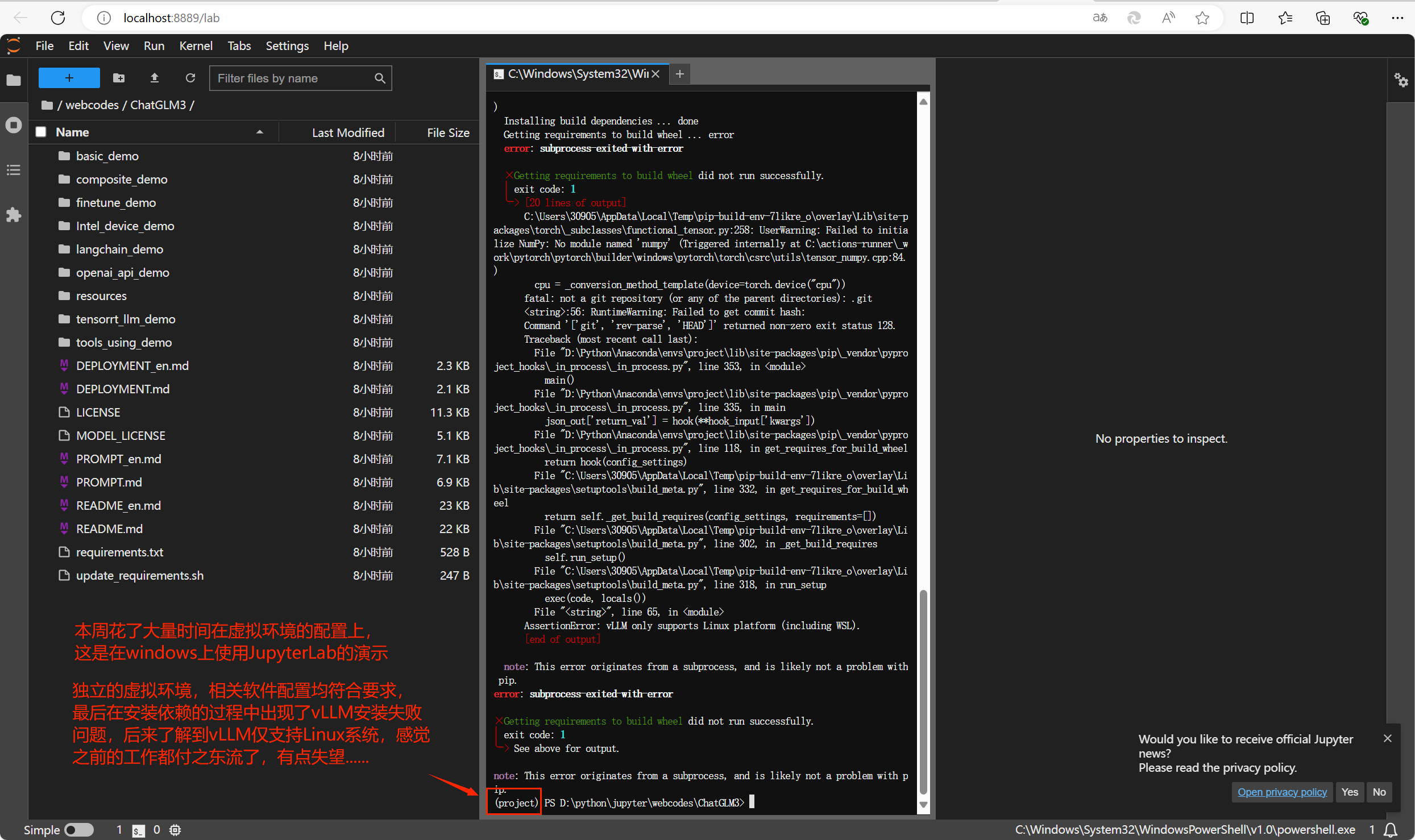
Task: Select the requirements.txt file
Action: tap(254, 552)
